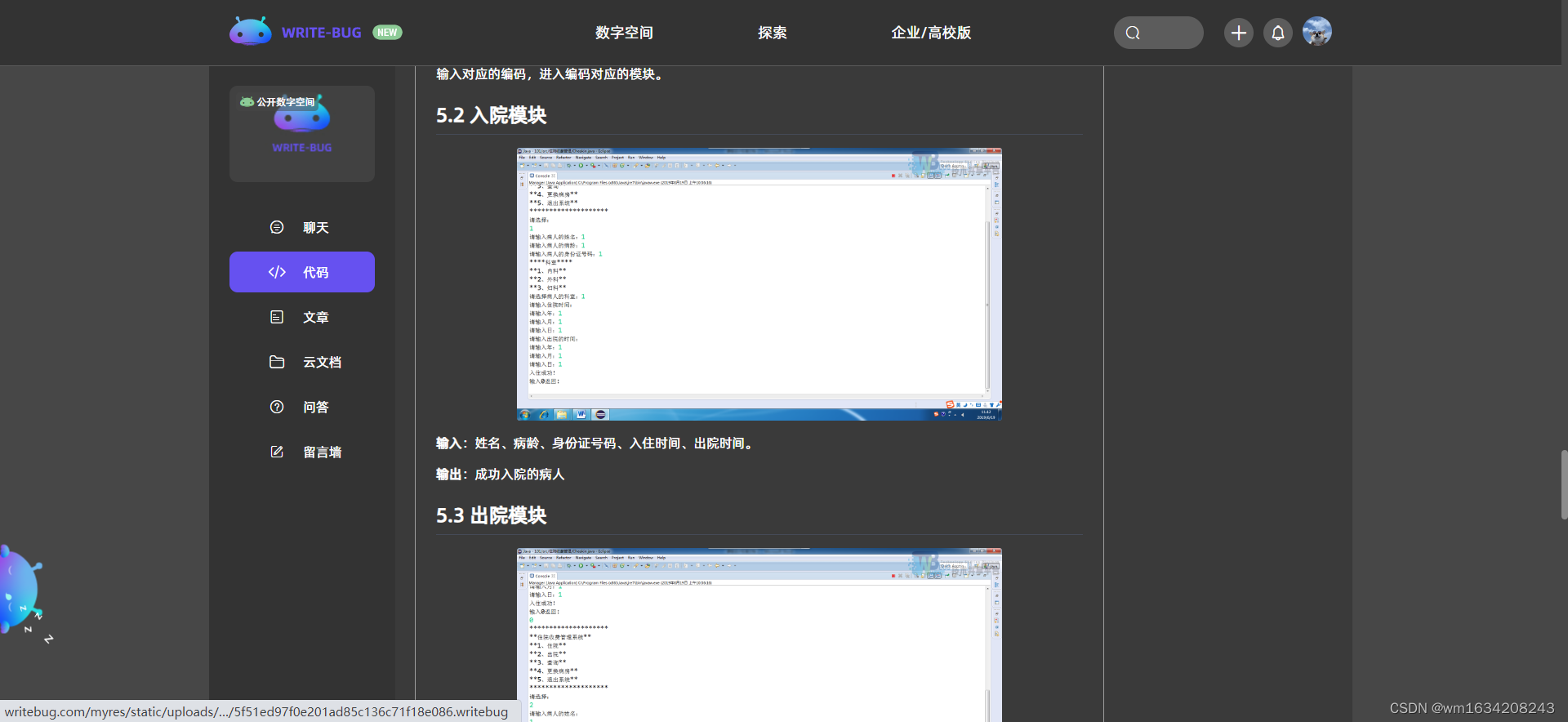Image resolution: width=1568 pixels, height=722 pixels.
Task: Open the user avatar menu
Action: point(1316,32)
